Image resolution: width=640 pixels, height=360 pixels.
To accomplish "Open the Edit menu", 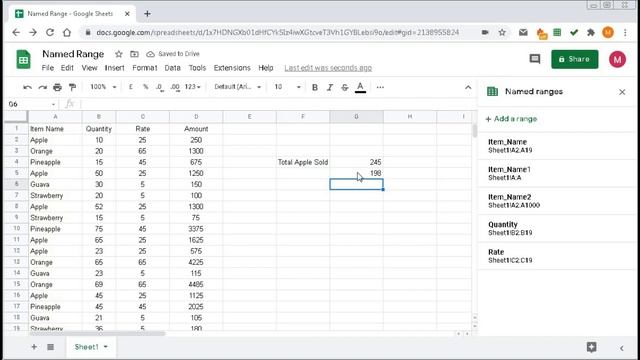I will click(x=67, y=68).
